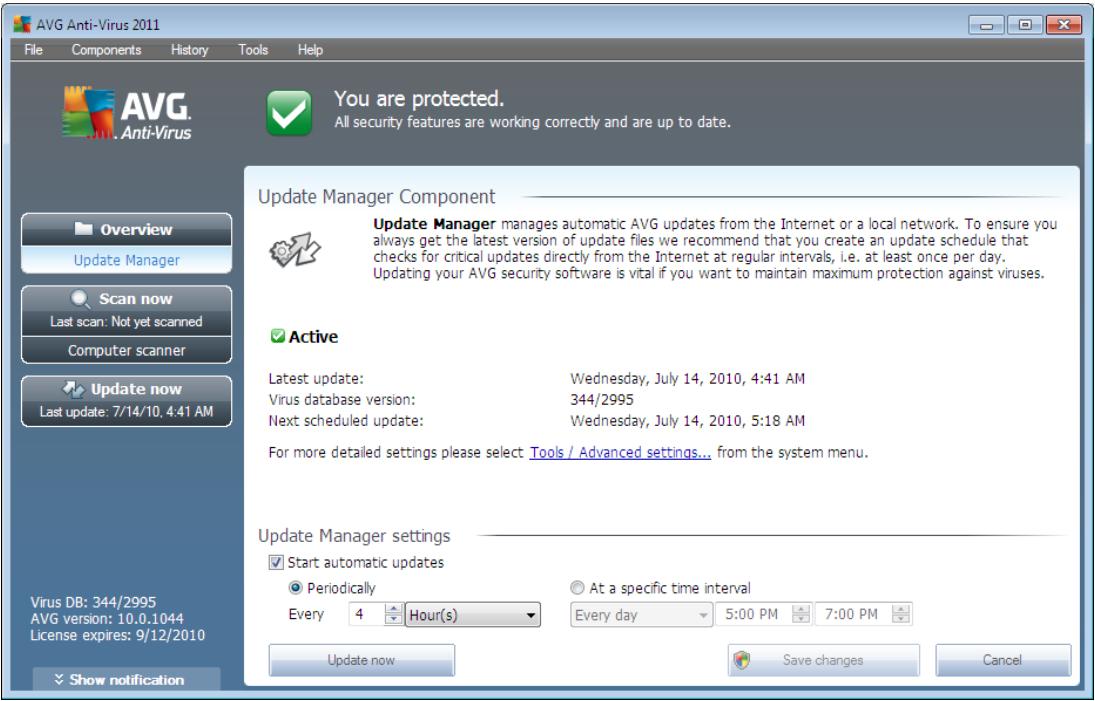The width and height of the screenshot is (1095, 701).
Task: Click the shield icon on Save changes
Action: [742, 661]
